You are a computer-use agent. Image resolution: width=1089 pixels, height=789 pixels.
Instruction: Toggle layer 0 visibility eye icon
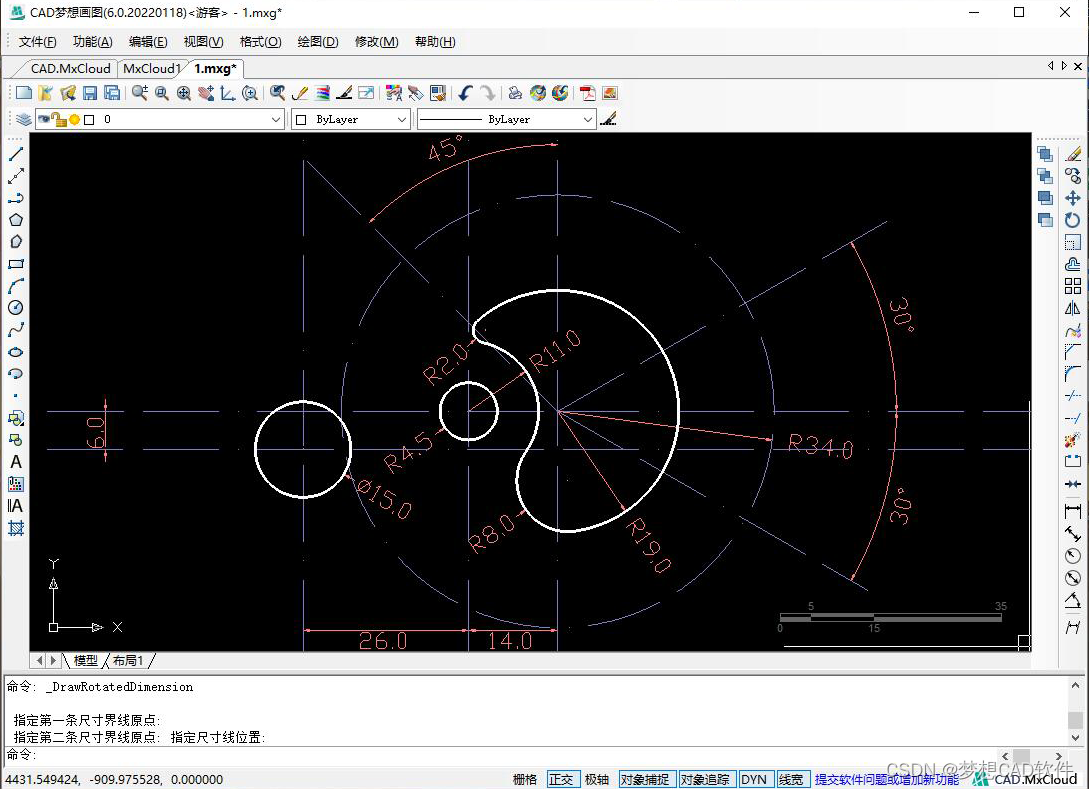[43, 119]
